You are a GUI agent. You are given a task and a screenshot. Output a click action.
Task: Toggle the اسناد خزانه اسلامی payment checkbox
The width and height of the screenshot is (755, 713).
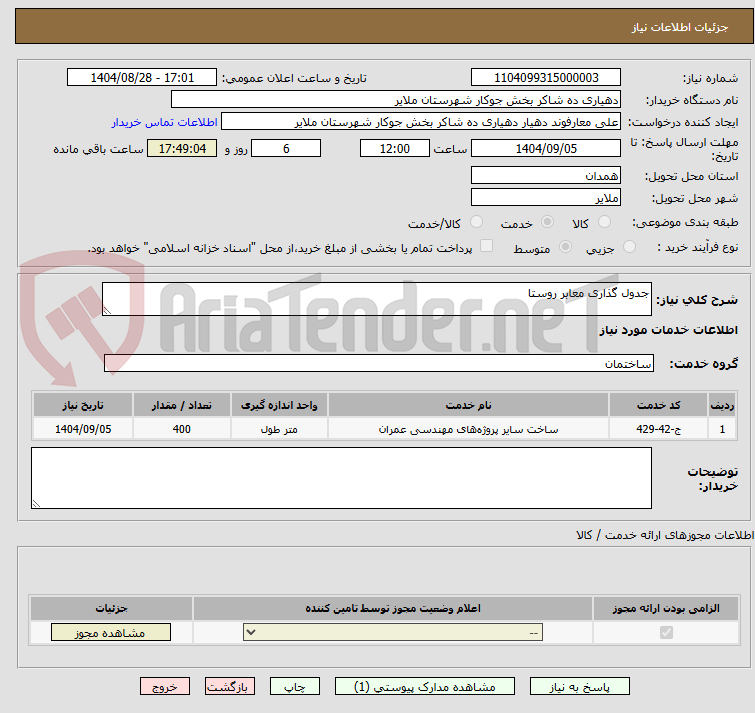tap(487, 246)
